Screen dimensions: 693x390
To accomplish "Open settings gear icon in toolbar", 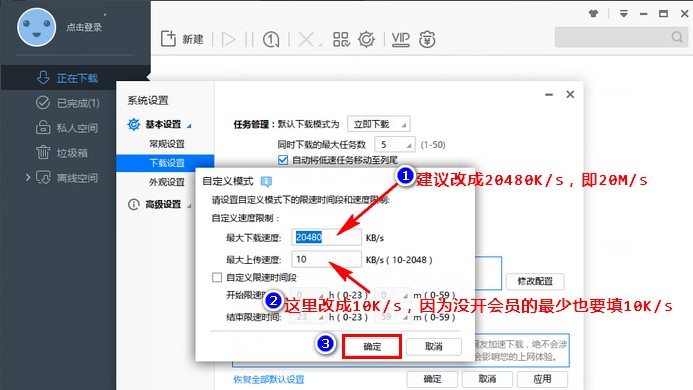I will [x=366, y=39].
